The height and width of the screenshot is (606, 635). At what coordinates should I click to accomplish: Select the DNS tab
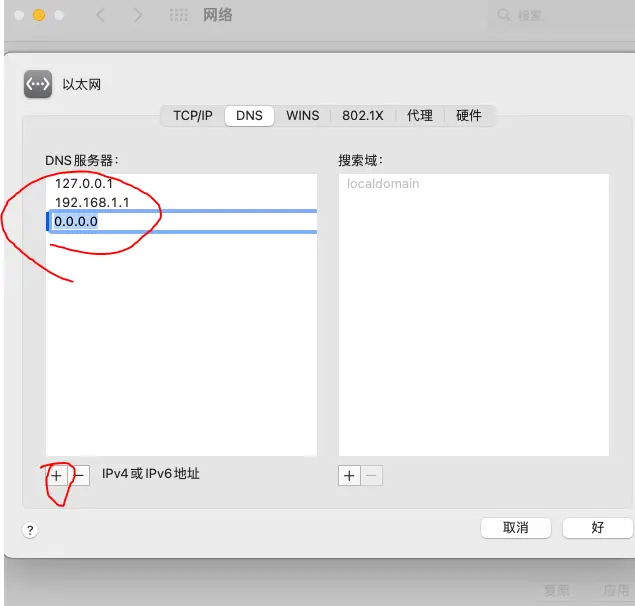pyautogui.click(x=249, y=116)
